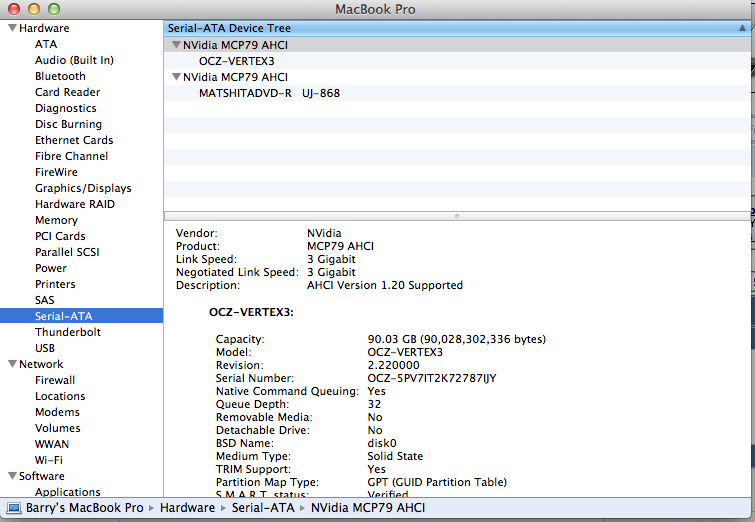
Task: Select Volumes under Network
Action: 57,428
